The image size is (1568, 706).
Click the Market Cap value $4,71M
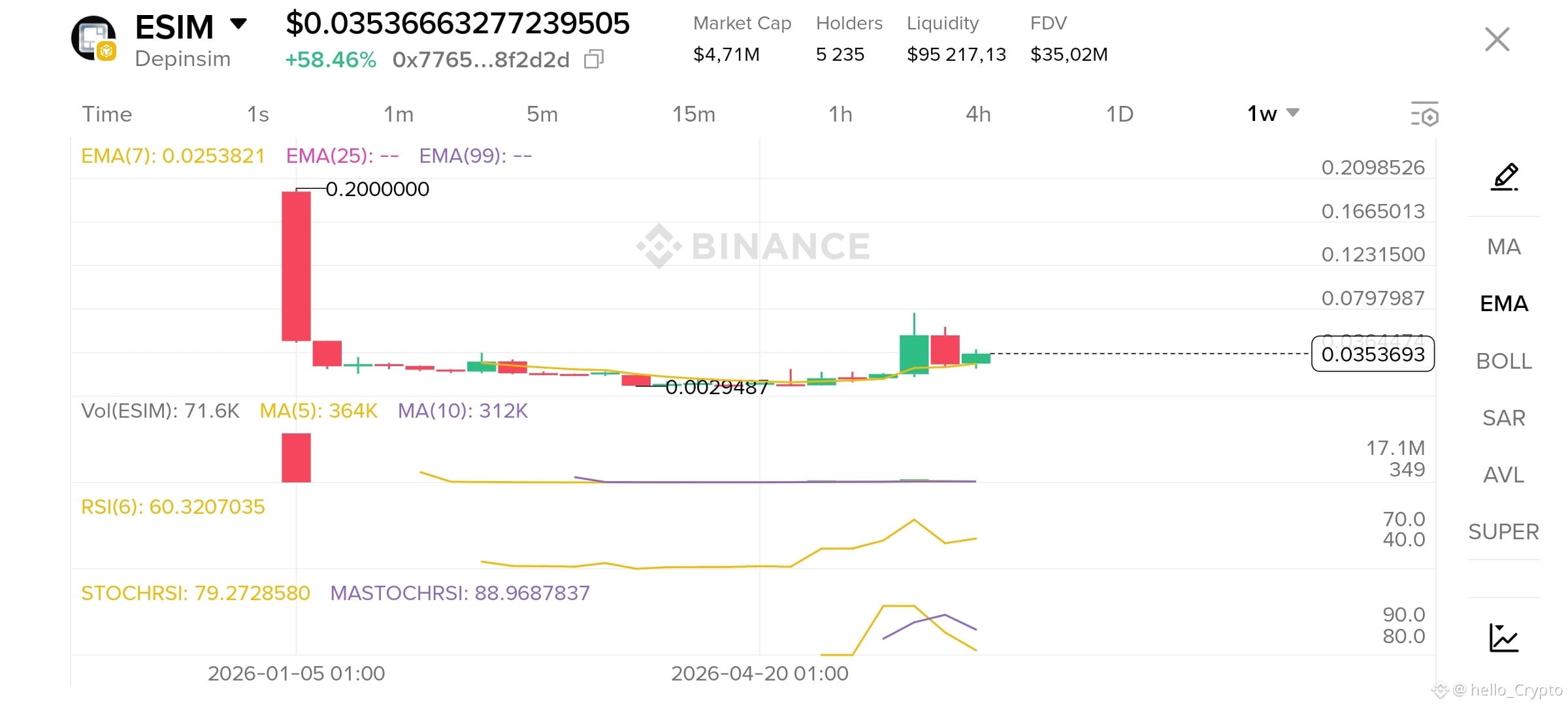pos(727,54)
